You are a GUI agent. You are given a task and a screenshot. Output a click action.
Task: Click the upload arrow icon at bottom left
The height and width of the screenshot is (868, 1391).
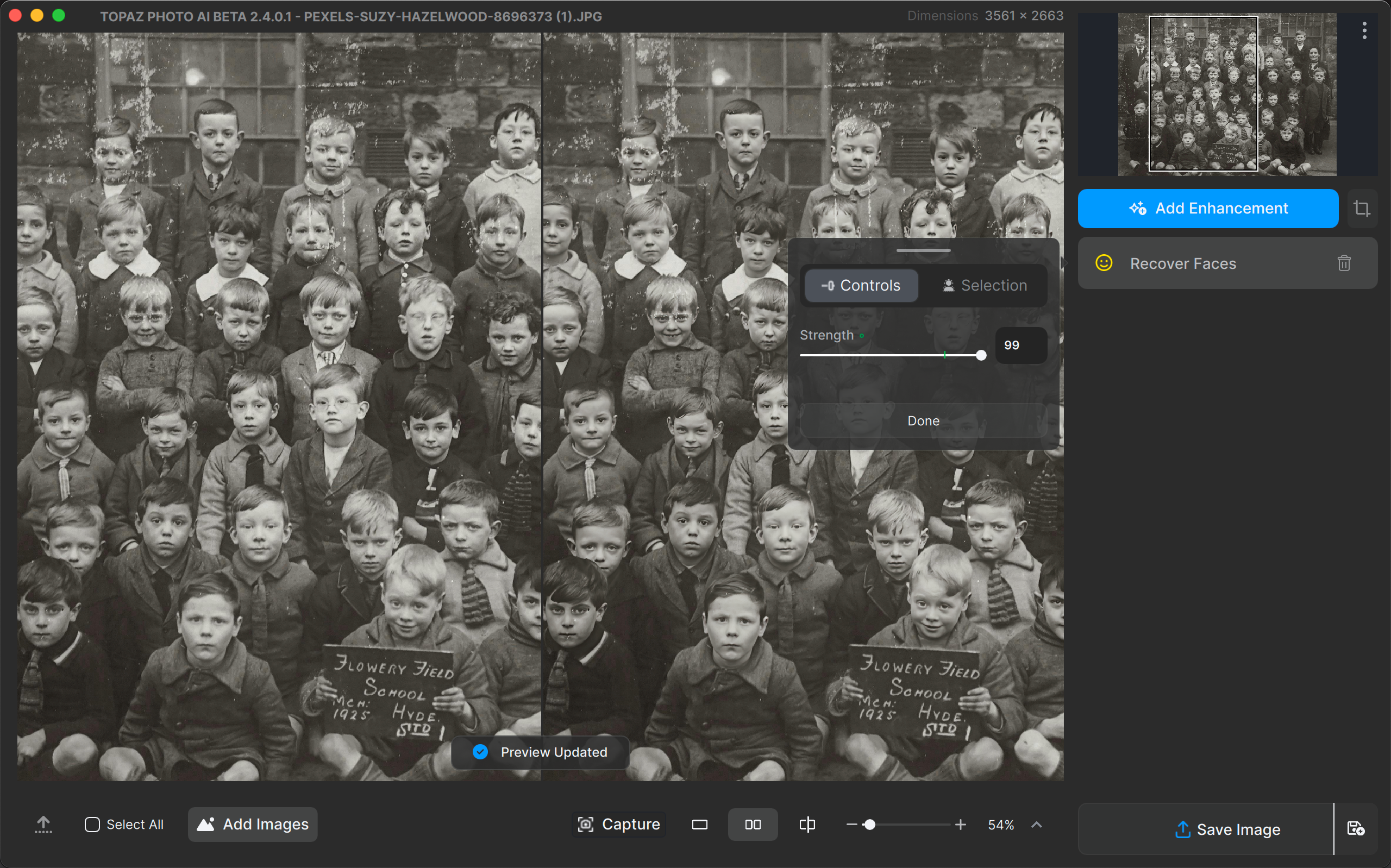(43, 825)
